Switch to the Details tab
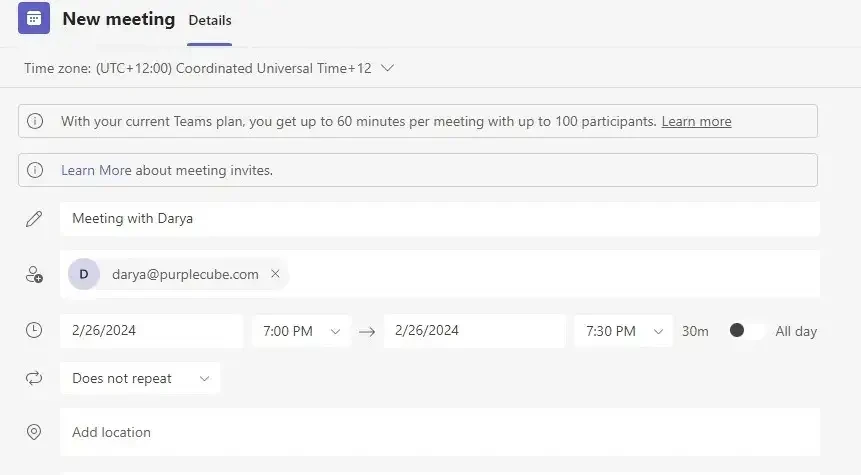The width and height of the screenshot is (861, 475). point(210,20)
